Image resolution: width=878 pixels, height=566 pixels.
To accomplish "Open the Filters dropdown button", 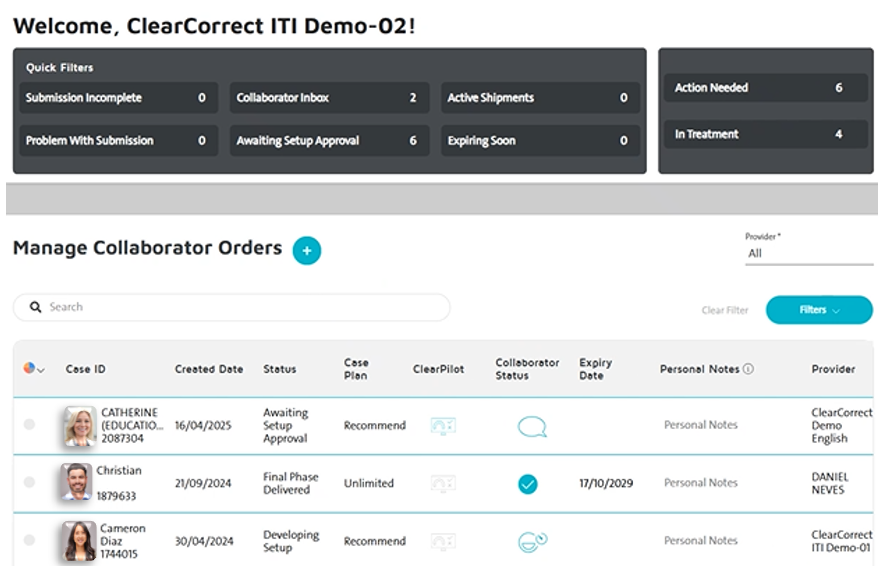I will (x=819, y=310).
